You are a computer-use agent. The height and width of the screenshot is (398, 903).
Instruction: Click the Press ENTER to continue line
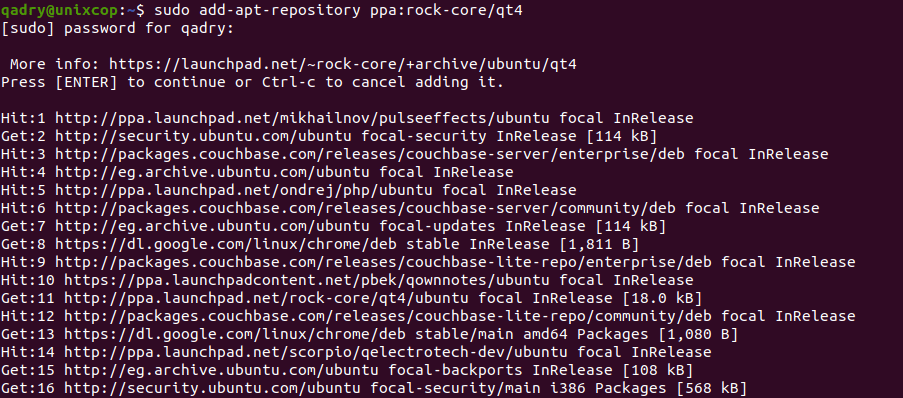point(252,82)
